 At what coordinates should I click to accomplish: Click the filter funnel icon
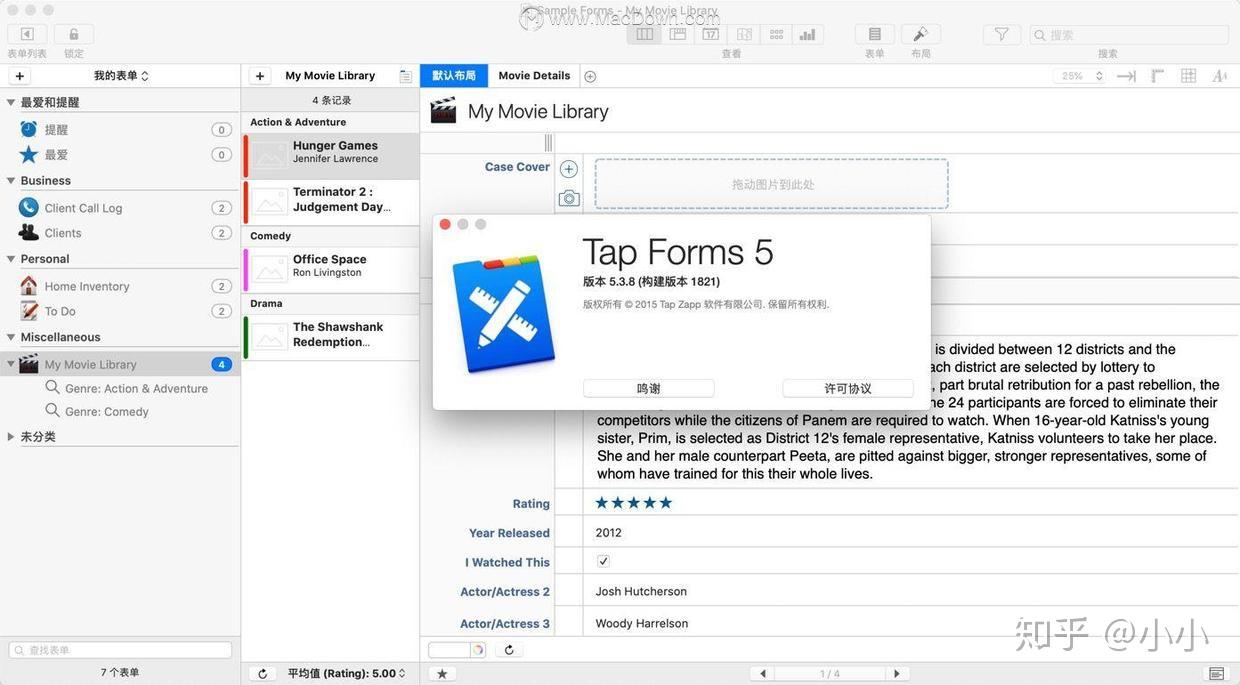click(1000, 33)
